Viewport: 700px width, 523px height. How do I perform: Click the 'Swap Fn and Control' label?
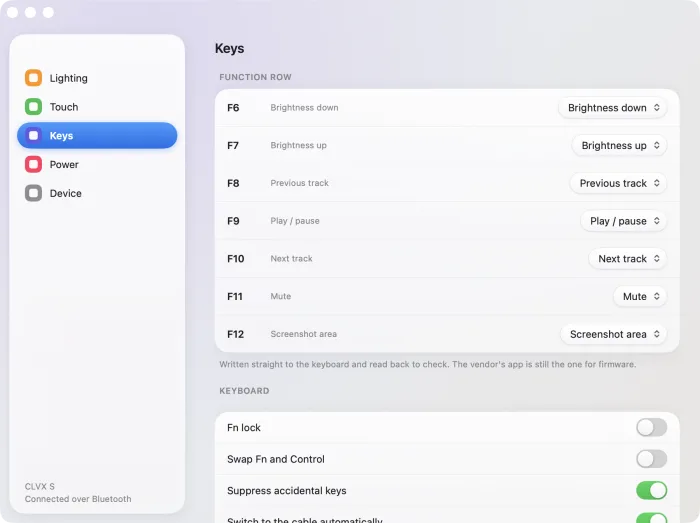point(276,459)
